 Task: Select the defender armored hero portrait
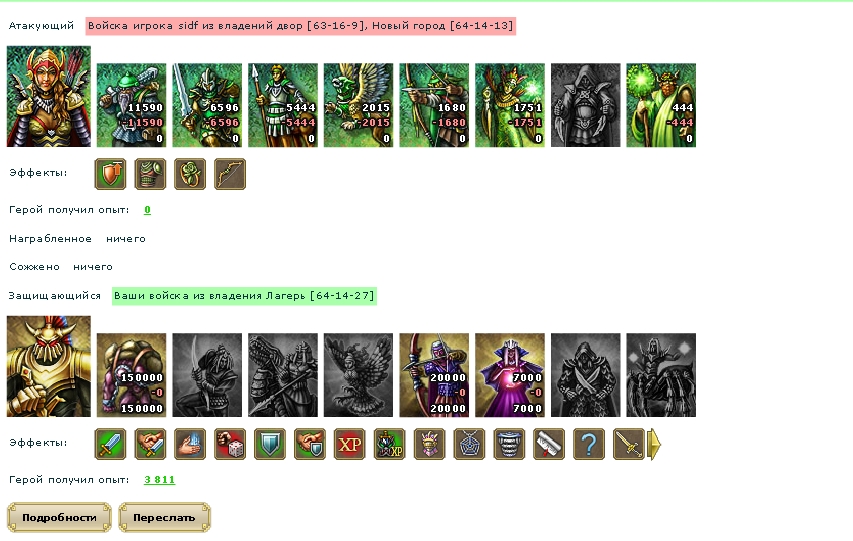pos(49,366)
